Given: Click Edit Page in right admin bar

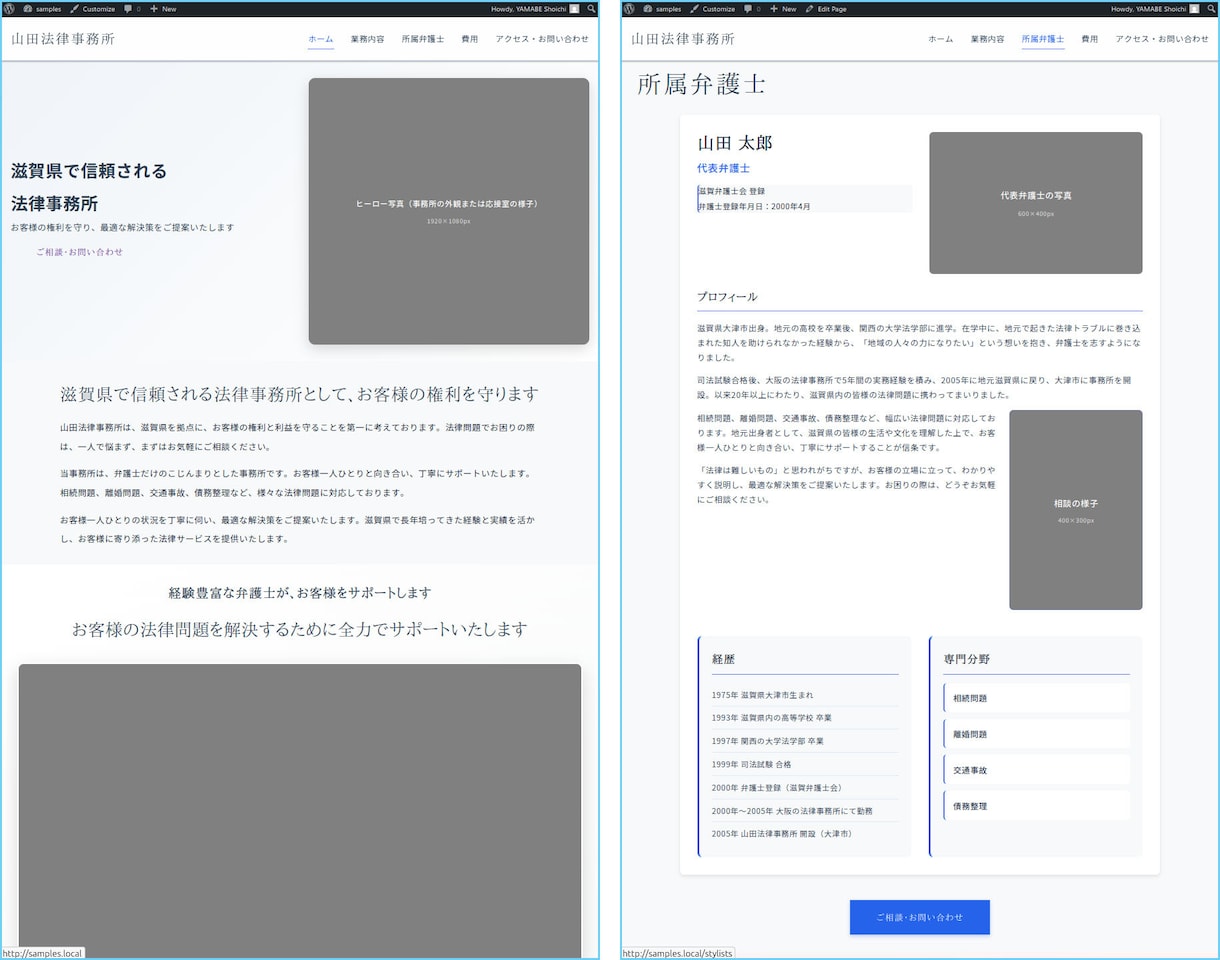Looking at the screenshot, I should click(x=825, y=8).
